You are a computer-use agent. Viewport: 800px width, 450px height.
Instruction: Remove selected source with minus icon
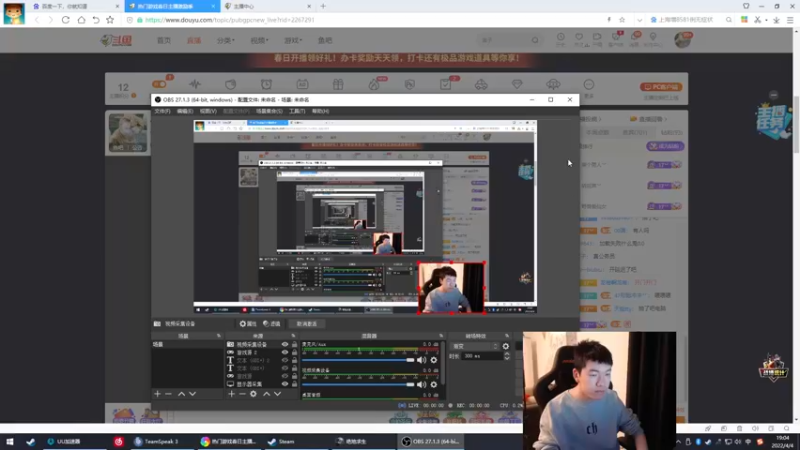(242, 394)
